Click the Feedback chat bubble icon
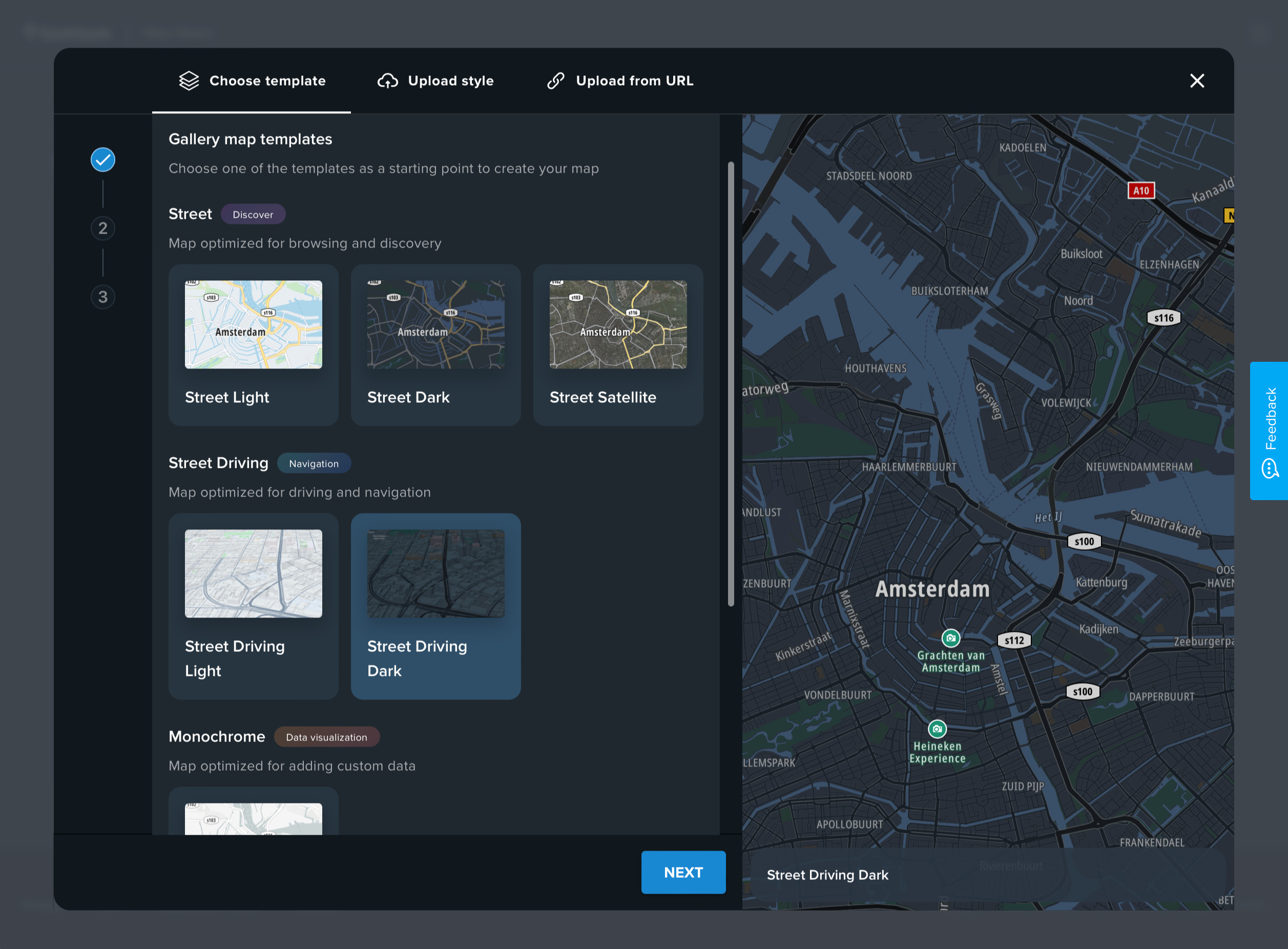1288x949 pixels. (1270, 468)
